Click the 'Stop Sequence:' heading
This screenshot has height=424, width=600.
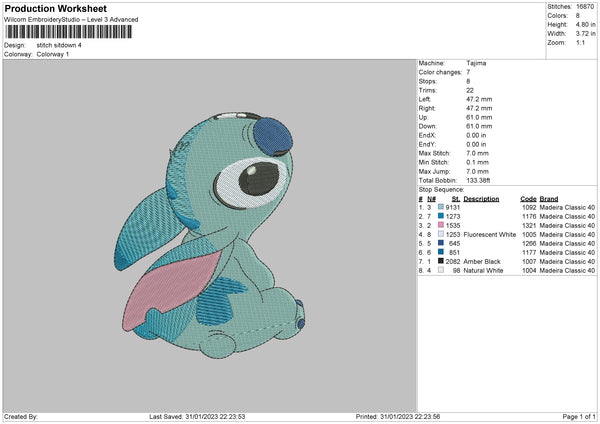tap(441, 189)
